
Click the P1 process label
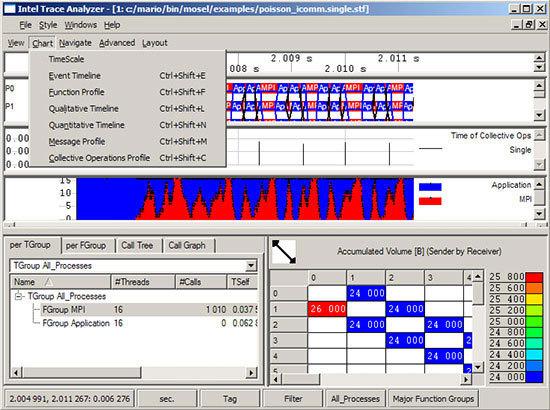(9, 106)
